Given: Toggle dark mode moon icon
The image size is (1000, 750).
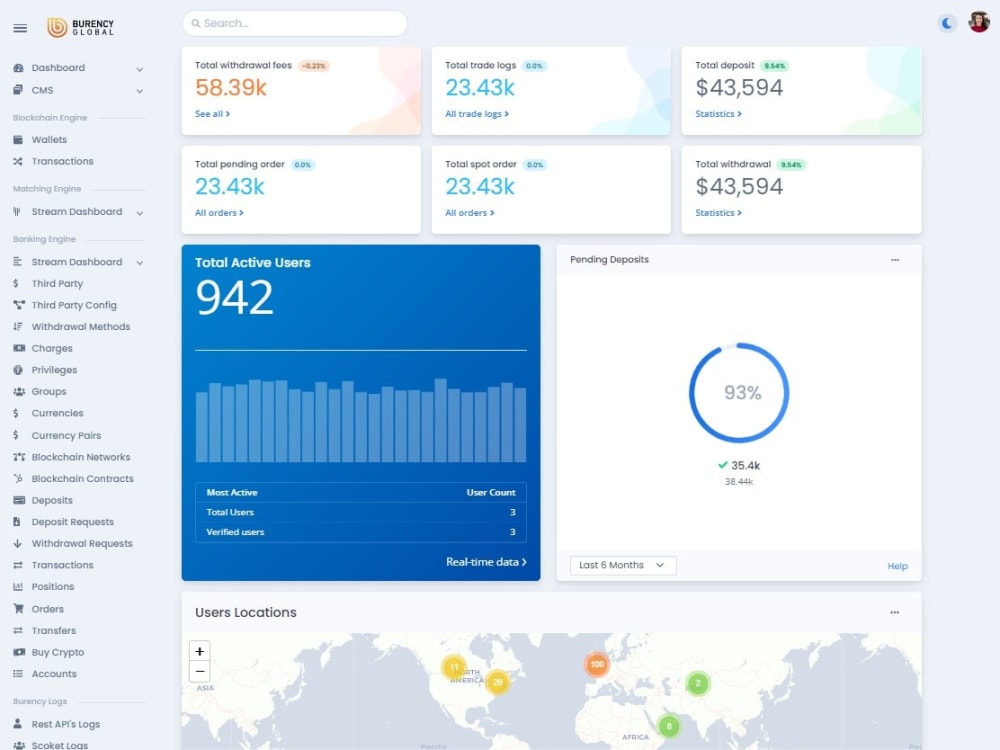Looking at the screenshot, I should pyautogui.click(x=947, y=24).
